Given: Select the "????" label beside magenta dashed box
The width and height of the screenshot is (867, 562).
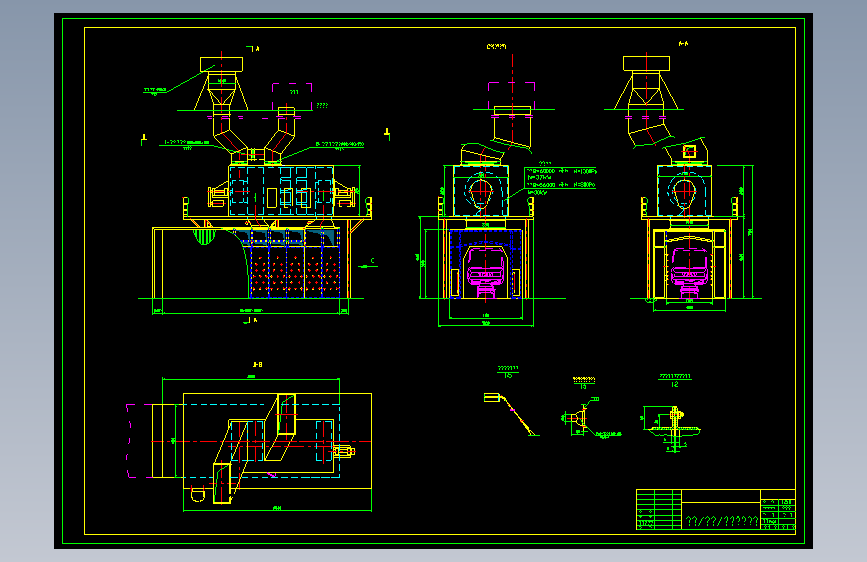Looking at the screenshot, I should click(x=322, y=105).
